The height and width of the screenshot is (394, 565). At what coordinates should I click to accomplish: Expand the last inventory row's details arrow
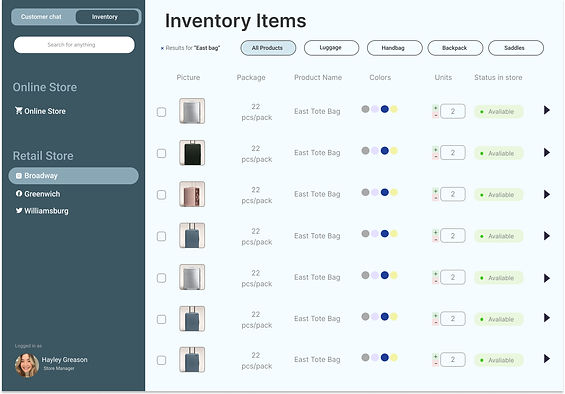point(547,359)
